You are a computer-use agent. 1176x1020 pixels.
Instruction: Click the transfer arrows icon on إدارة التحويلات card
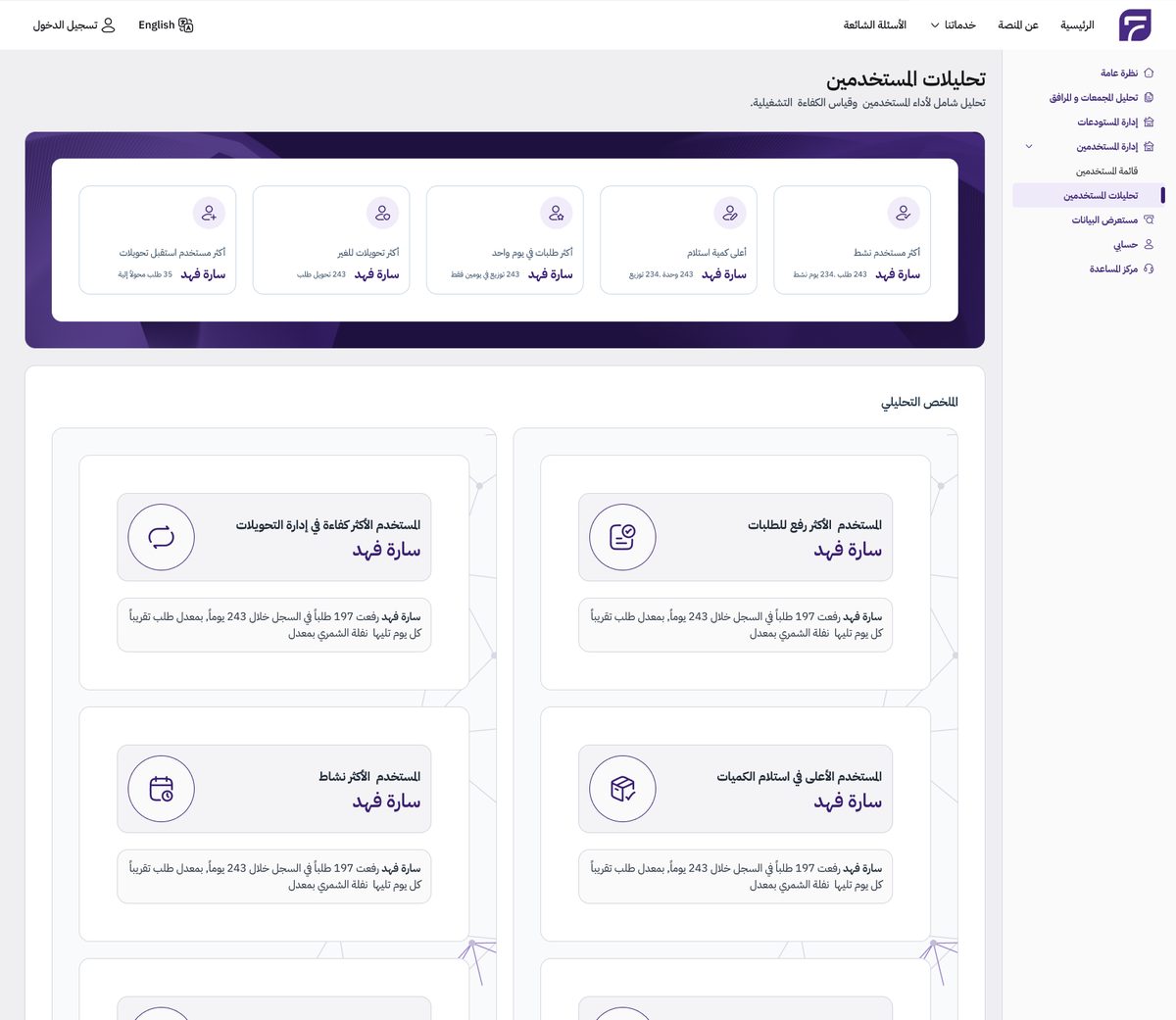[x=162, y=537]
